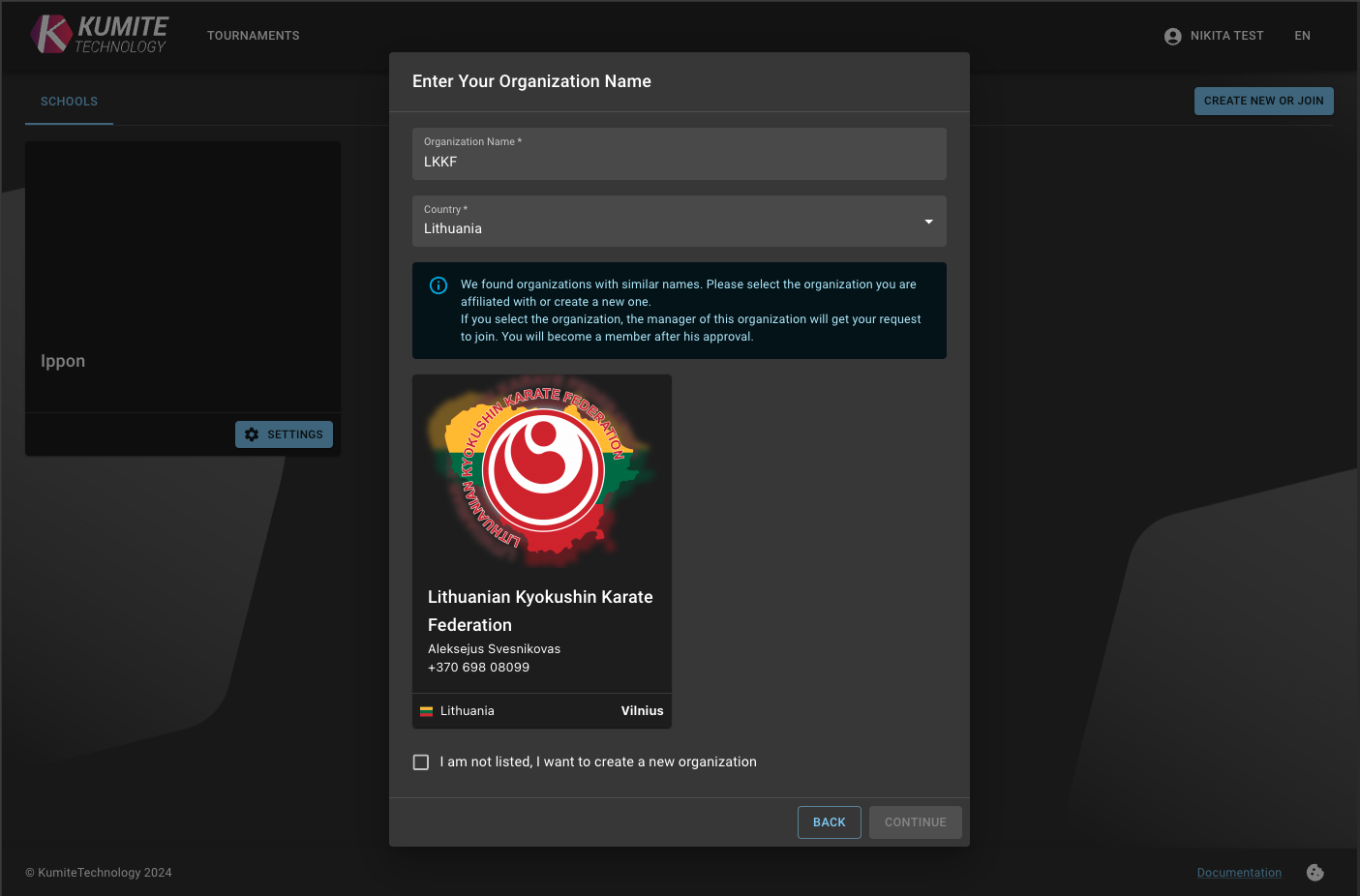Open the Ippon school card
1360x896 pixels.
(182, 279)
